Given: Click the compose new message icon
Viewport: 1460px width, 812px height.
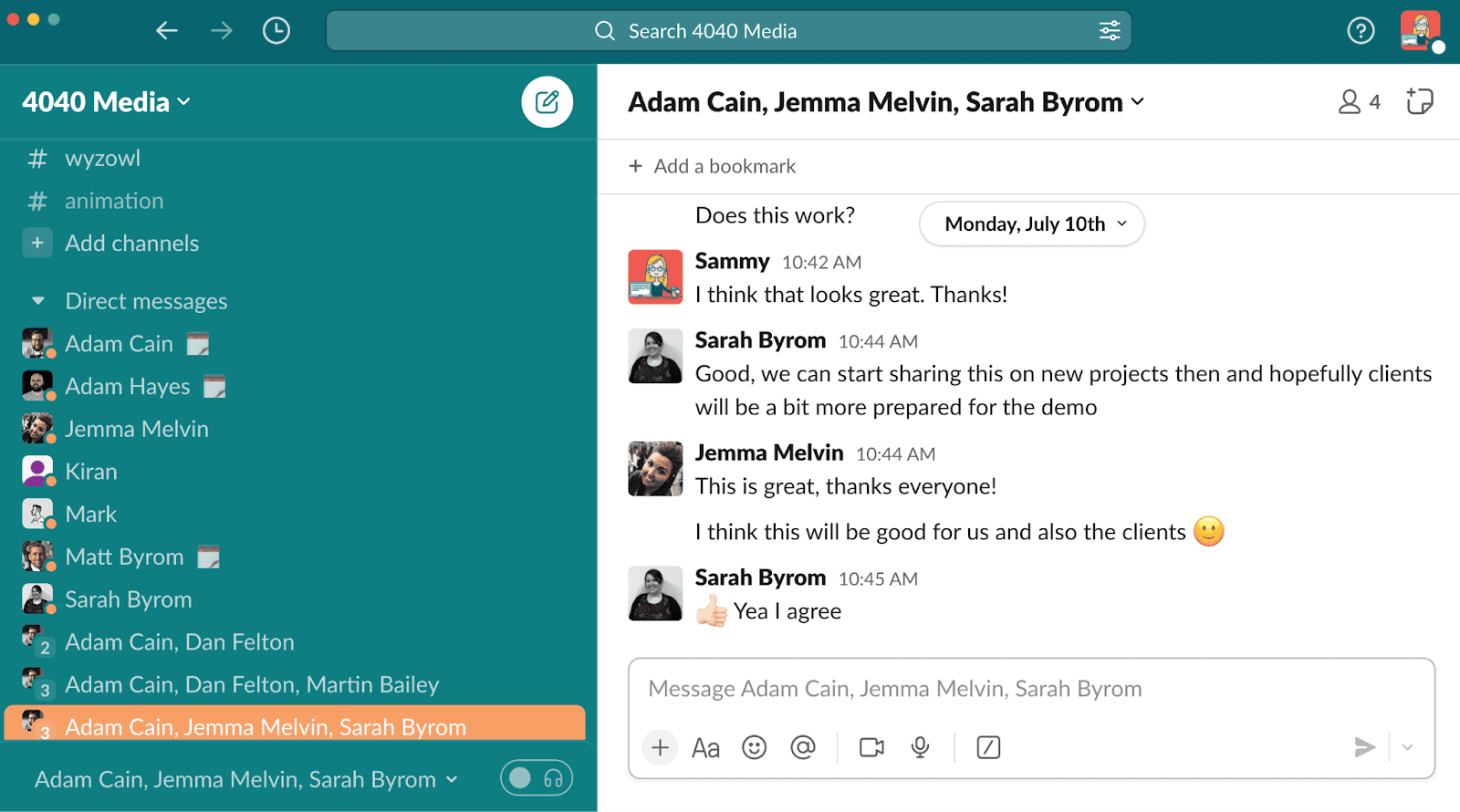Looking at the screenshot, I should tap(547, 102).
